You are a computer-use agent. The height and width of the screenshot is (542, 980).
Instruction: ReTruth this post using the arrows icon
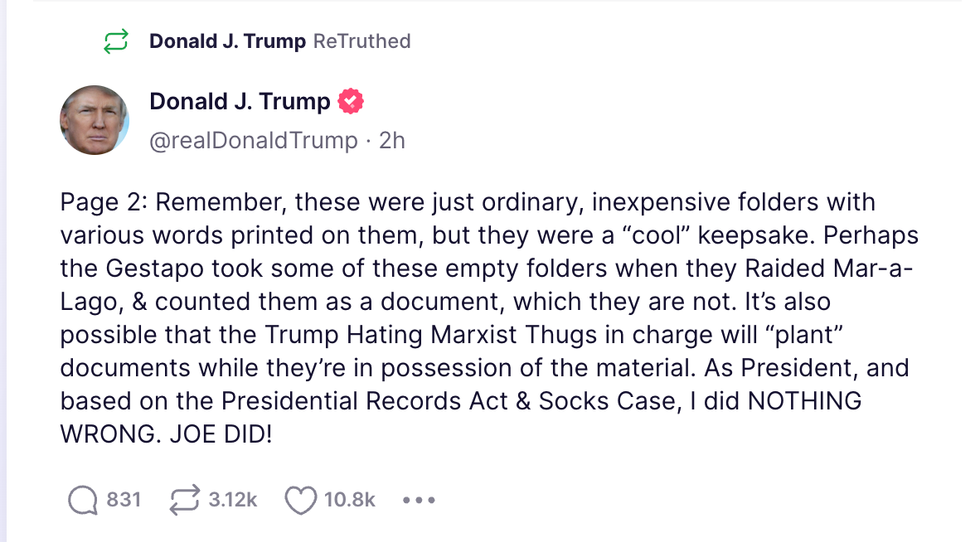coord(185,500)
